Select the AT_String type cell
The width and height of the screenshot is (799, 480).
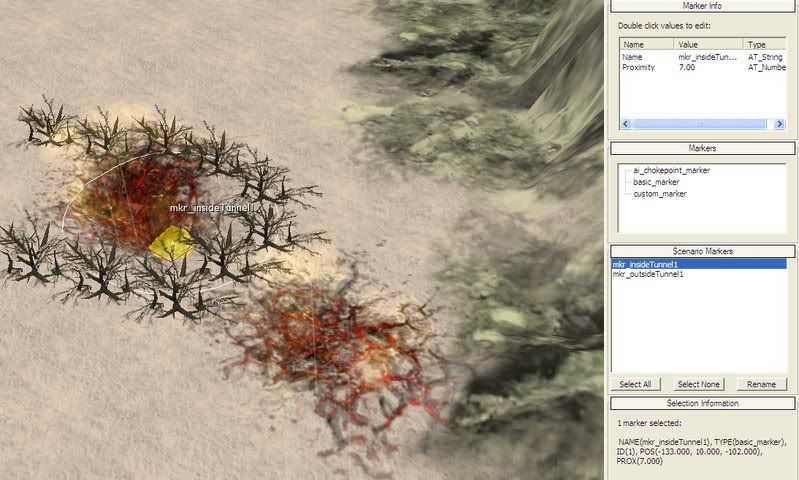[765, 57]
